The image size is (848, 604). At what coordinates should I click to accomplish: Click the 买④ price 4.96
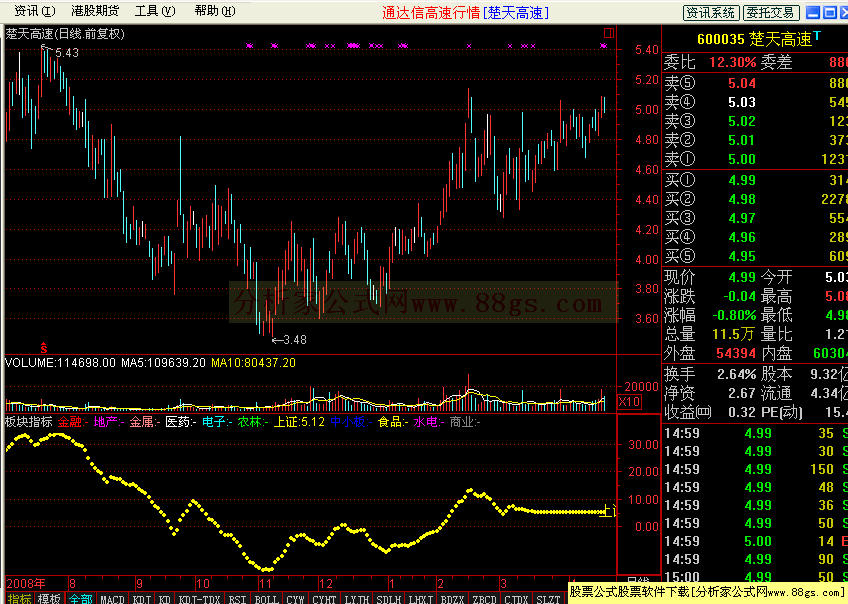point(741,237)
